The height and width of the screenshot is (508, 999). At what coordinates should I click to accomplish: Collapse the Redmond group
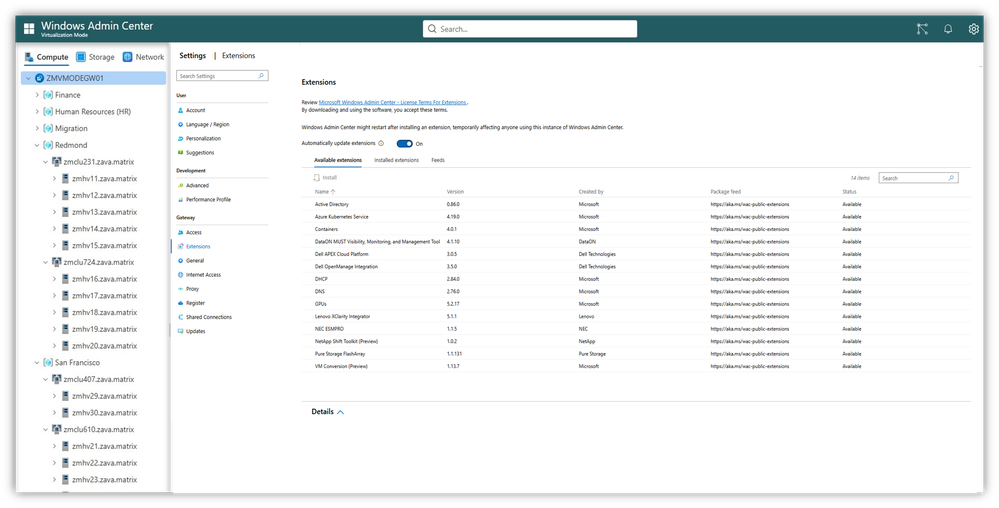click(37, 145)
